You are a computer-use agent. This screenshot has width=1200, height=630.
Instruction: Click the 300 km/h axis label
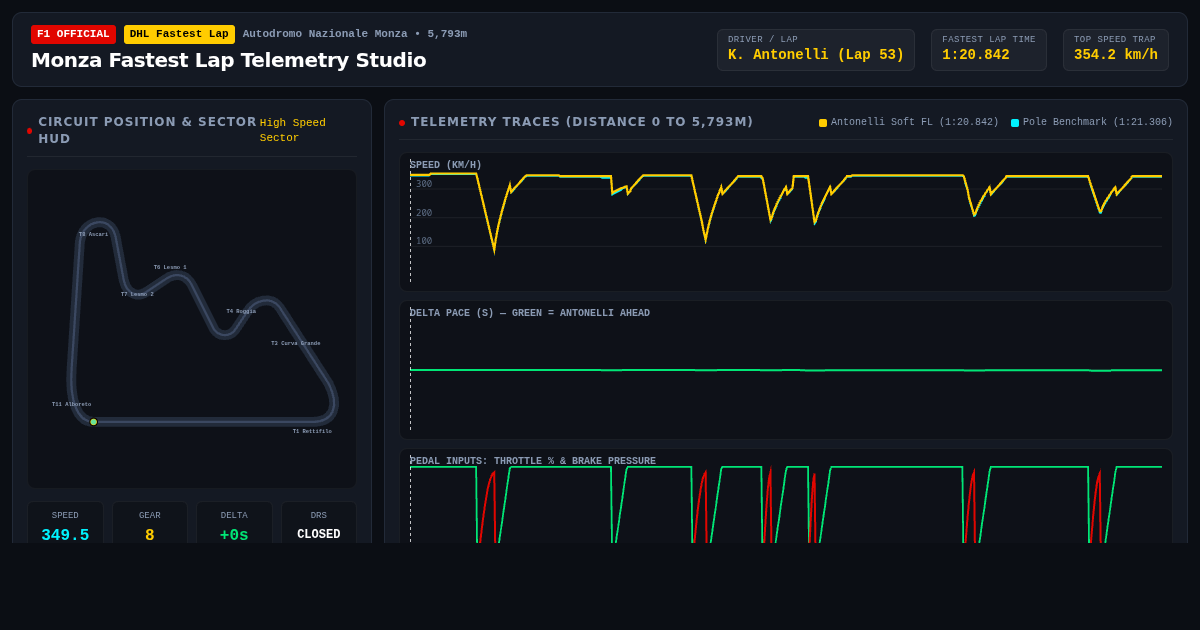click(424, 184)
